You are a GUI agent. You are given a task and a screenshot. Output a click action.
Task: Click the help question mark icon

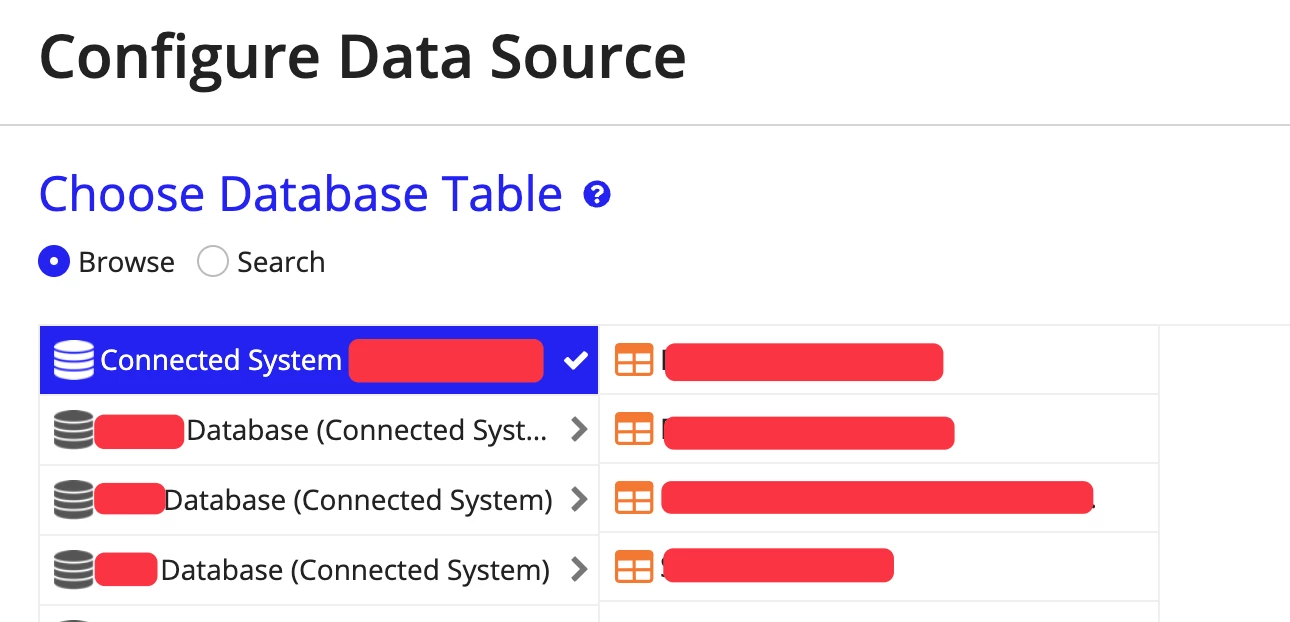[x=597, y=194]
